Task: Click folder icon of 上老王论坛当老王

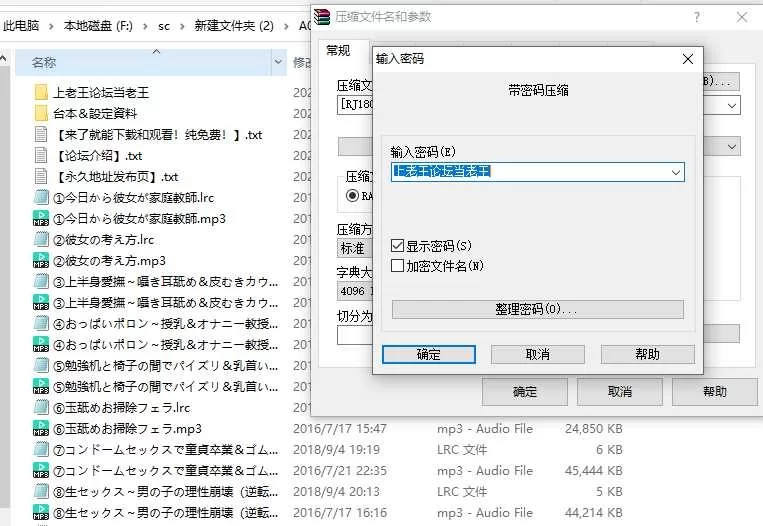Action: click(x=41, y=92)
